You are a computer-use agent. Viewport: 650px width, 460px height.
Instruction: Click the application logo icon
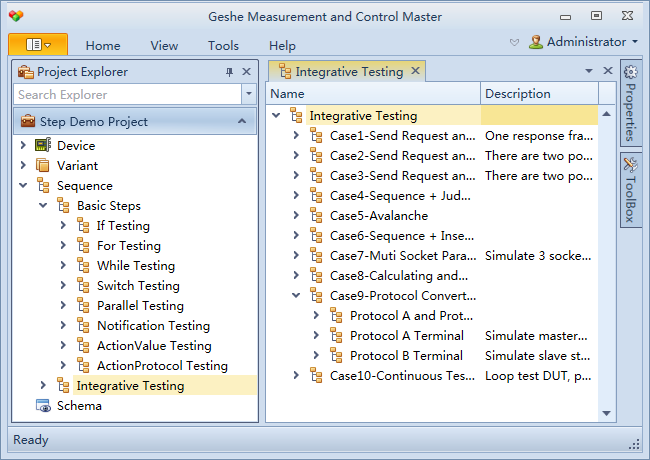point(16,16)
